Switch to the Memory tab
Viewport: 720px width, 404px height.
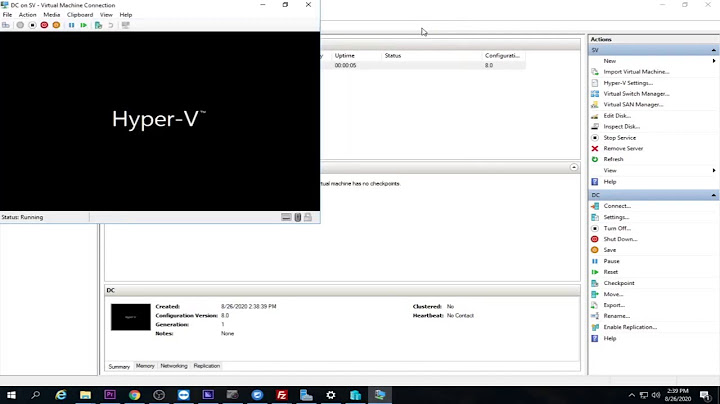click(x=145, y=366)
